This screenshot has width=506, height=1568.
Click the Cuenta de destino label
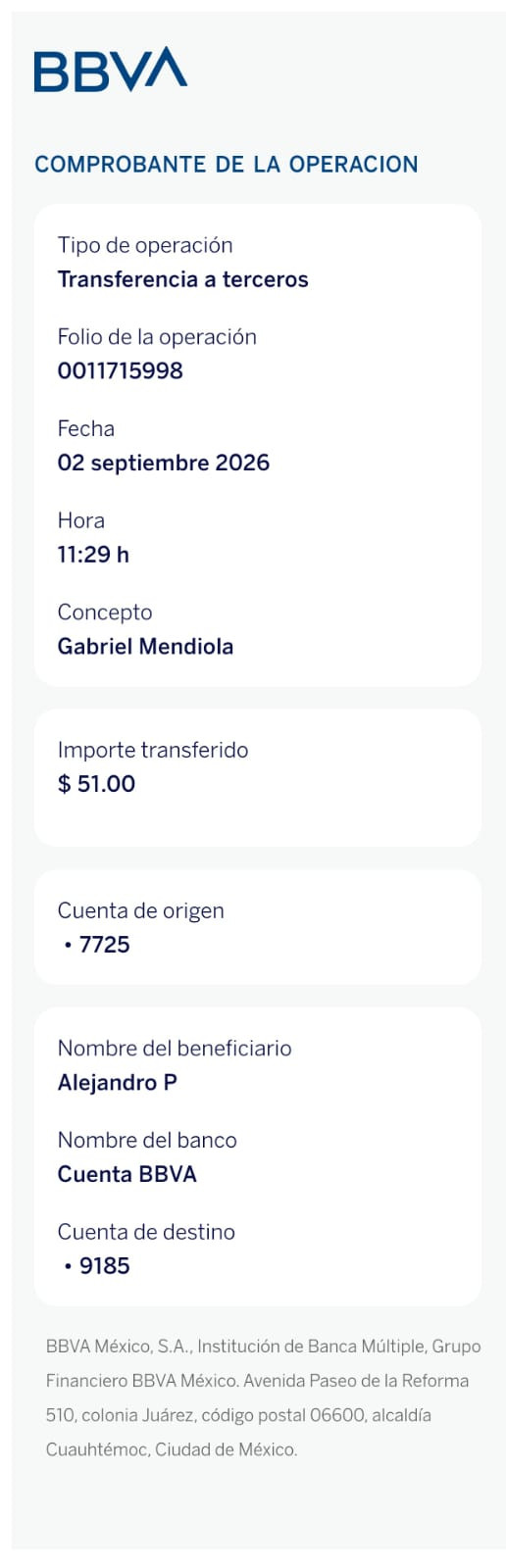(x=146, y=1232)
